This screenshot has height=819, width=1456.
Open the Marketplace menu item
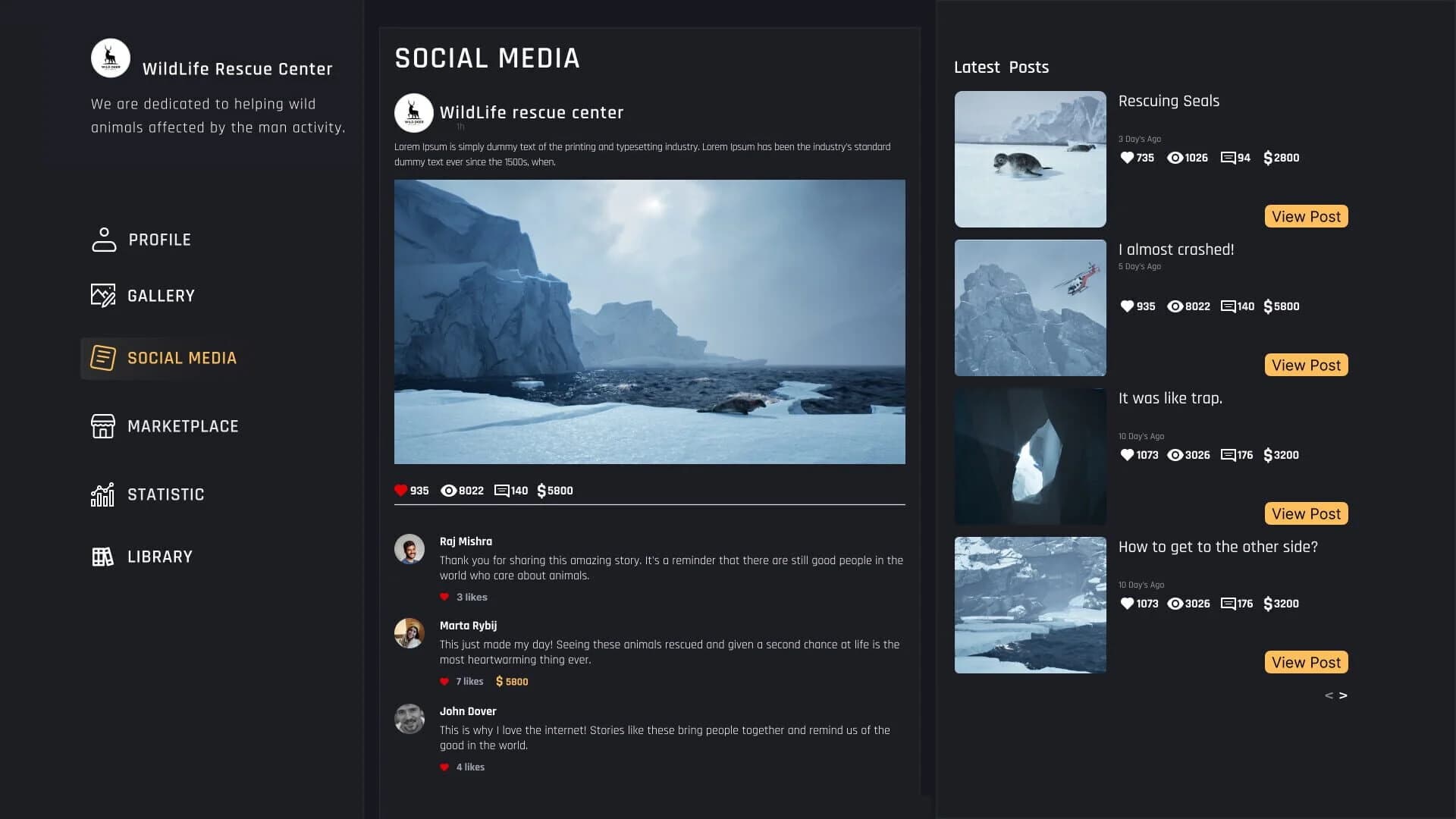click(183, 426)
